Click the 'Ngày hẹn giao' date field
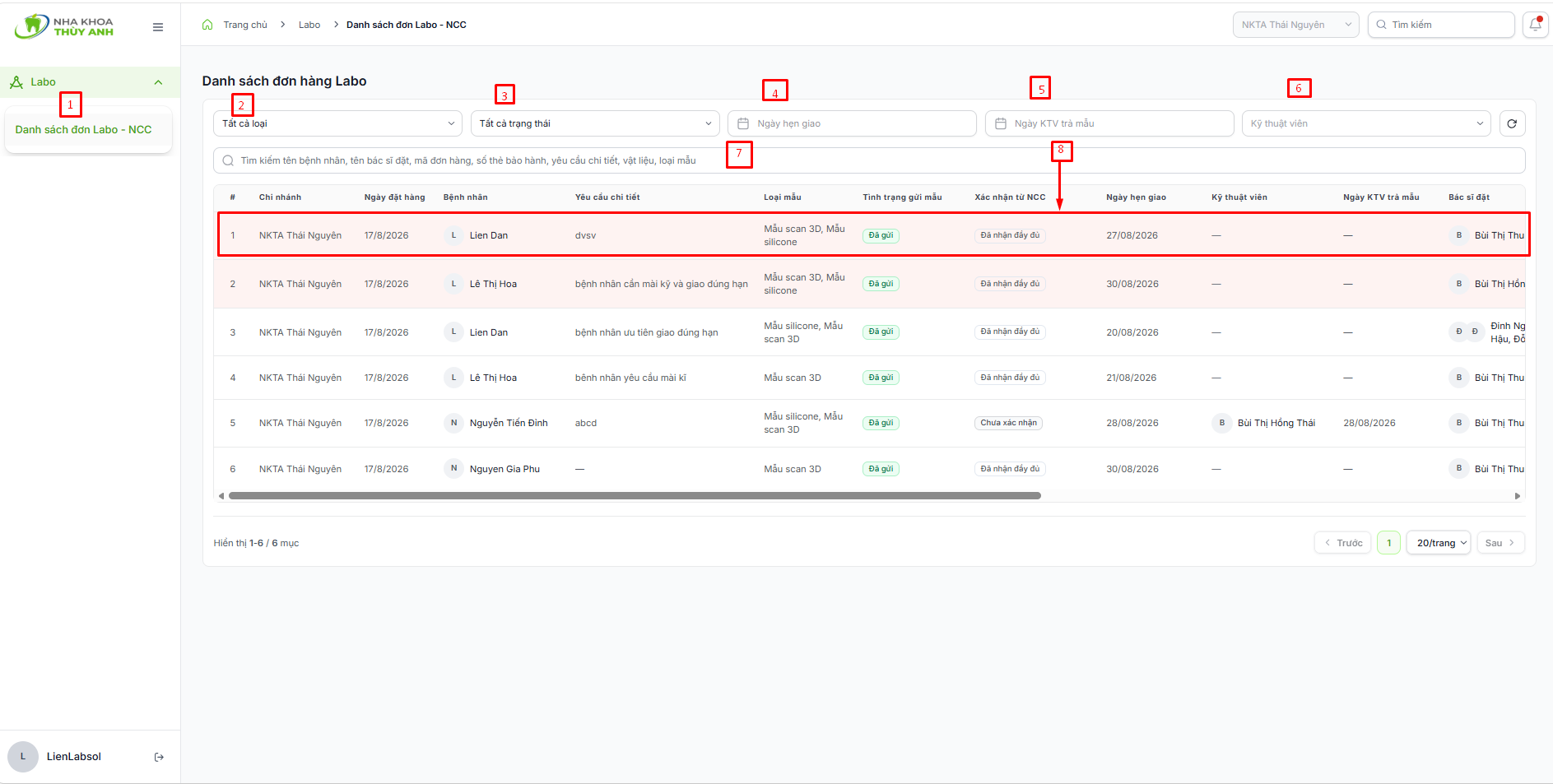Screen dimensions: 1553x784 pos(852,123)
